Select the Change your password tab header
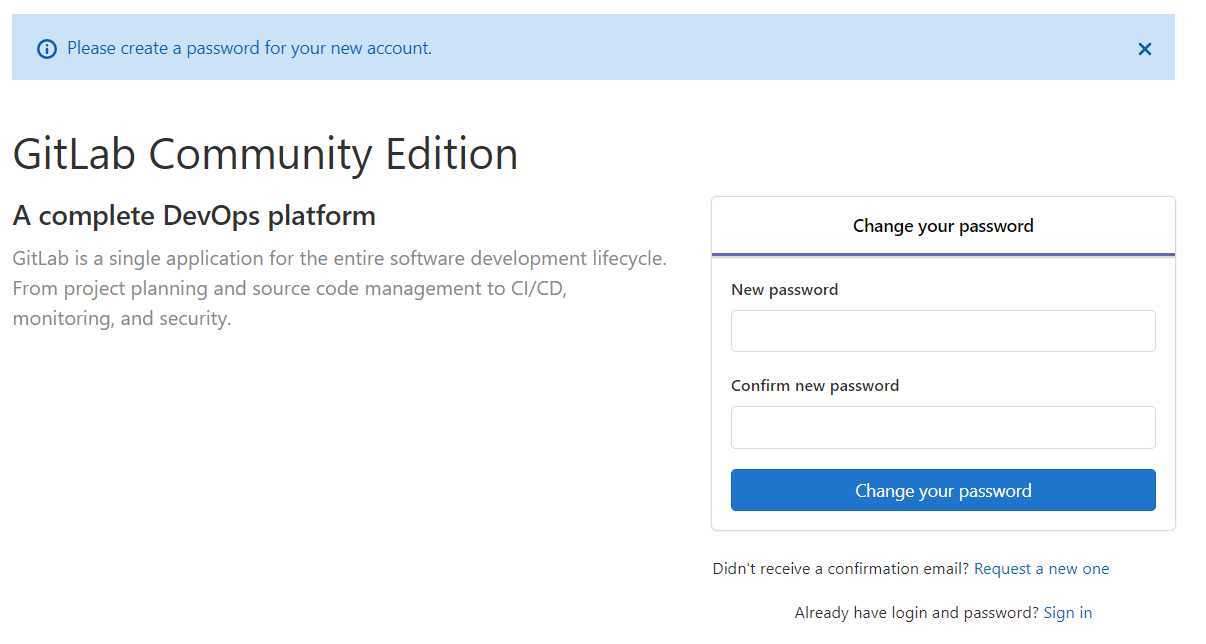 [943, 226]
